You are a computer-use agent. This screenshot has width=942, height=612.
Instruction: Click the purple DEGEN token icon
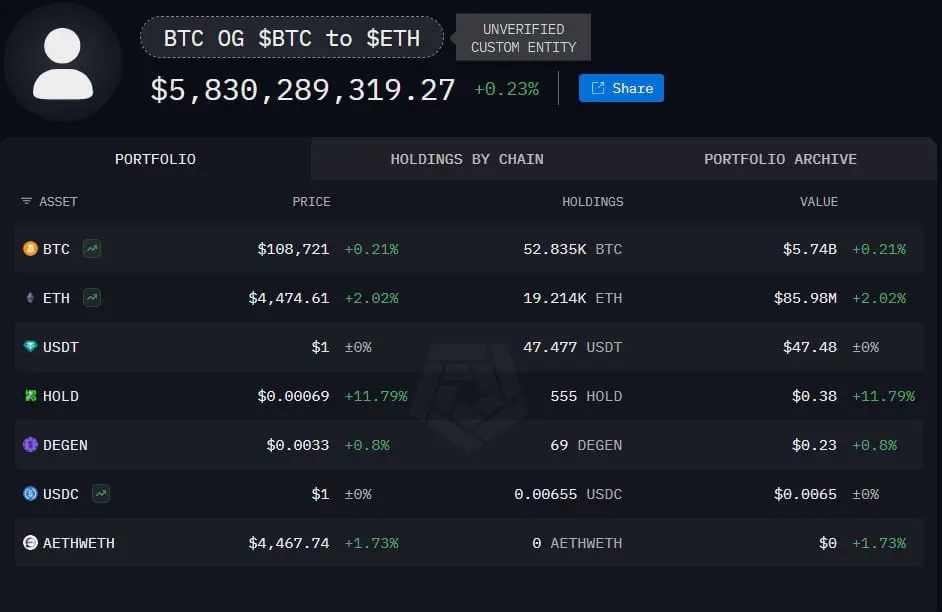tap(30, 444)
